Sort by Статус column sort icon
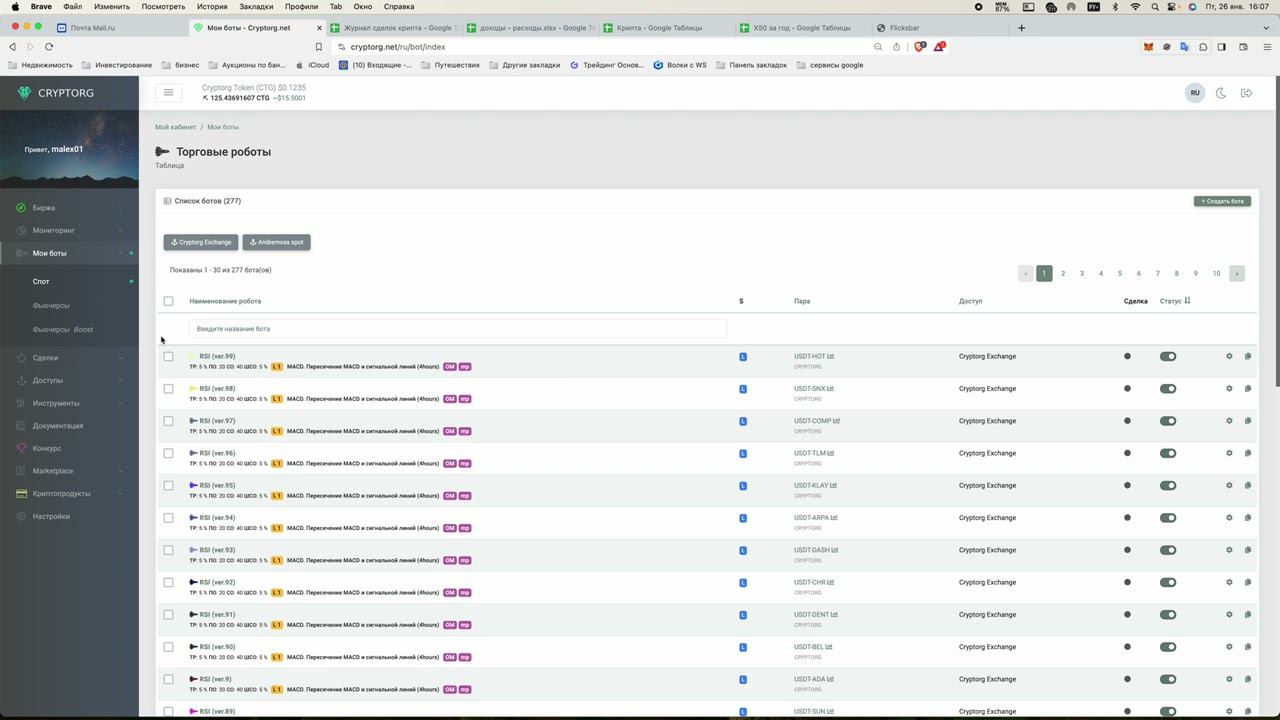This screenshot has width=1280, height=720. pos(1187,300)
